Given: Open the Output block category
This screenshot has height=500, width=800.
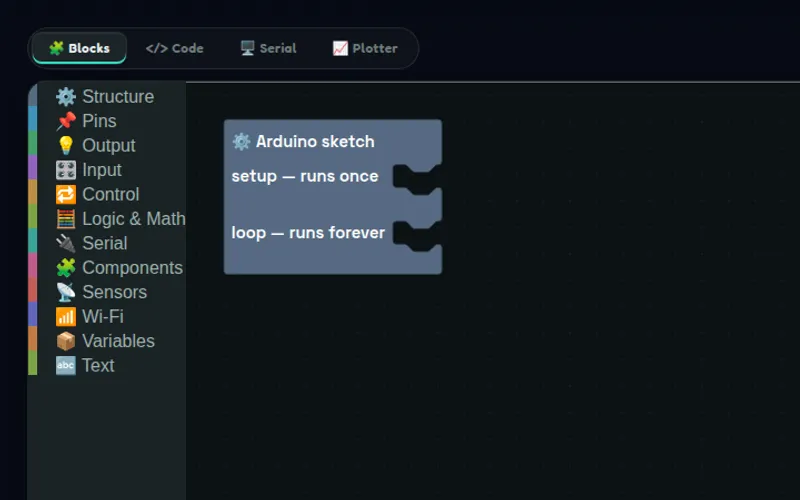Looking at the screenshot, I should [x=107, y=145].
